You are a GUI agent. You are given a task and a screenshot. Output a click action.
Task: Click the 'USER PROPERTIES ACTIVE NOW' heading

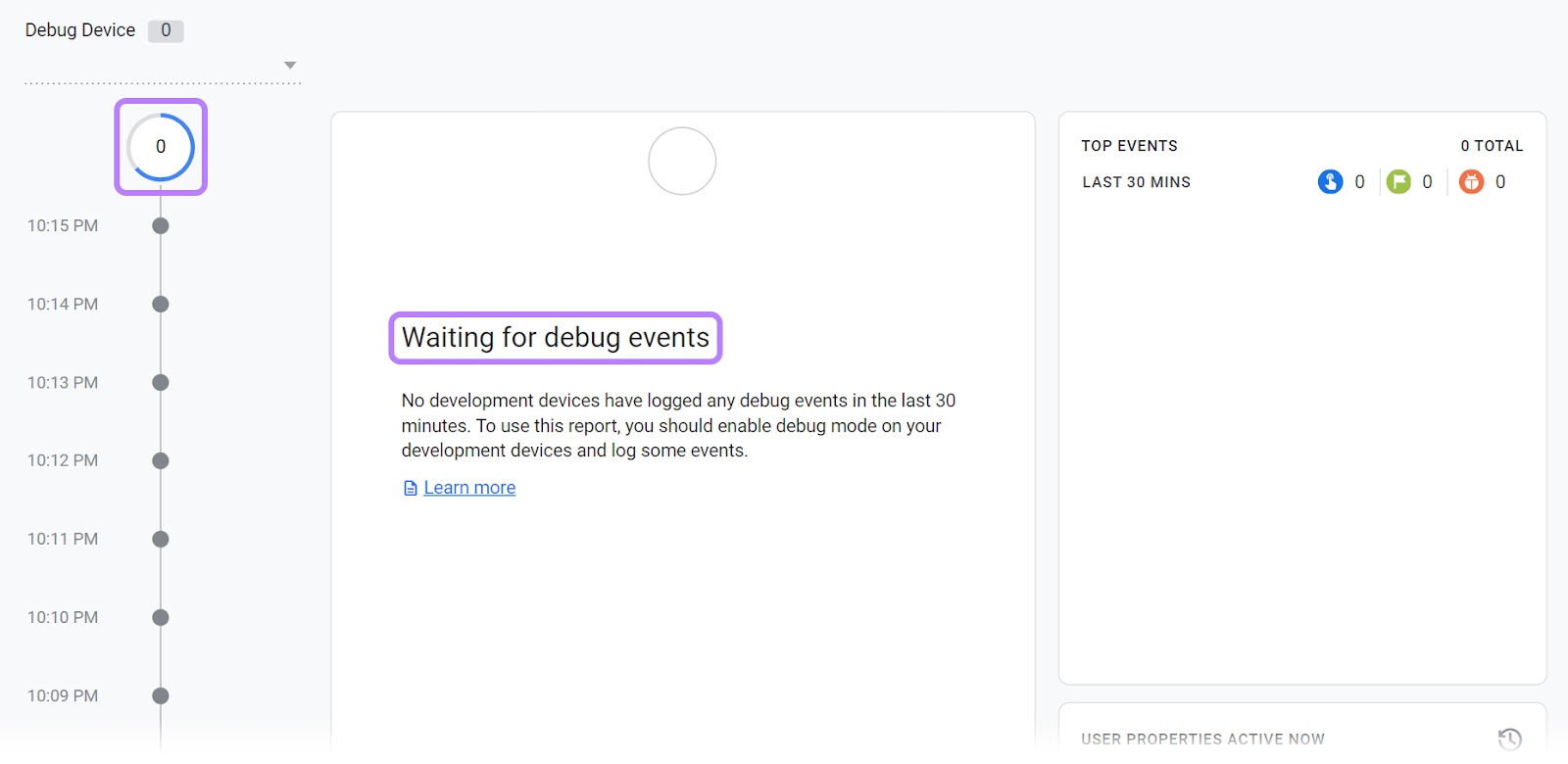(x=1202, y=740)
